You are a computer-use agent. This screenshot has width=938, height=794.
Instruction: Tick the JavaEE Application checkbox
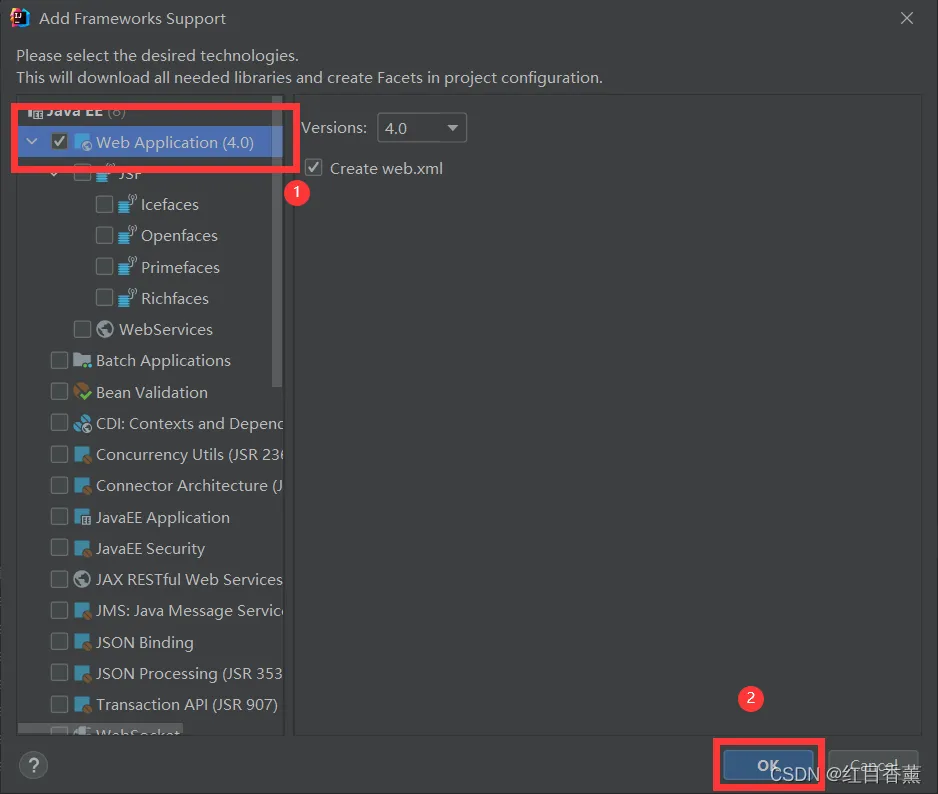tap(59, 516)
